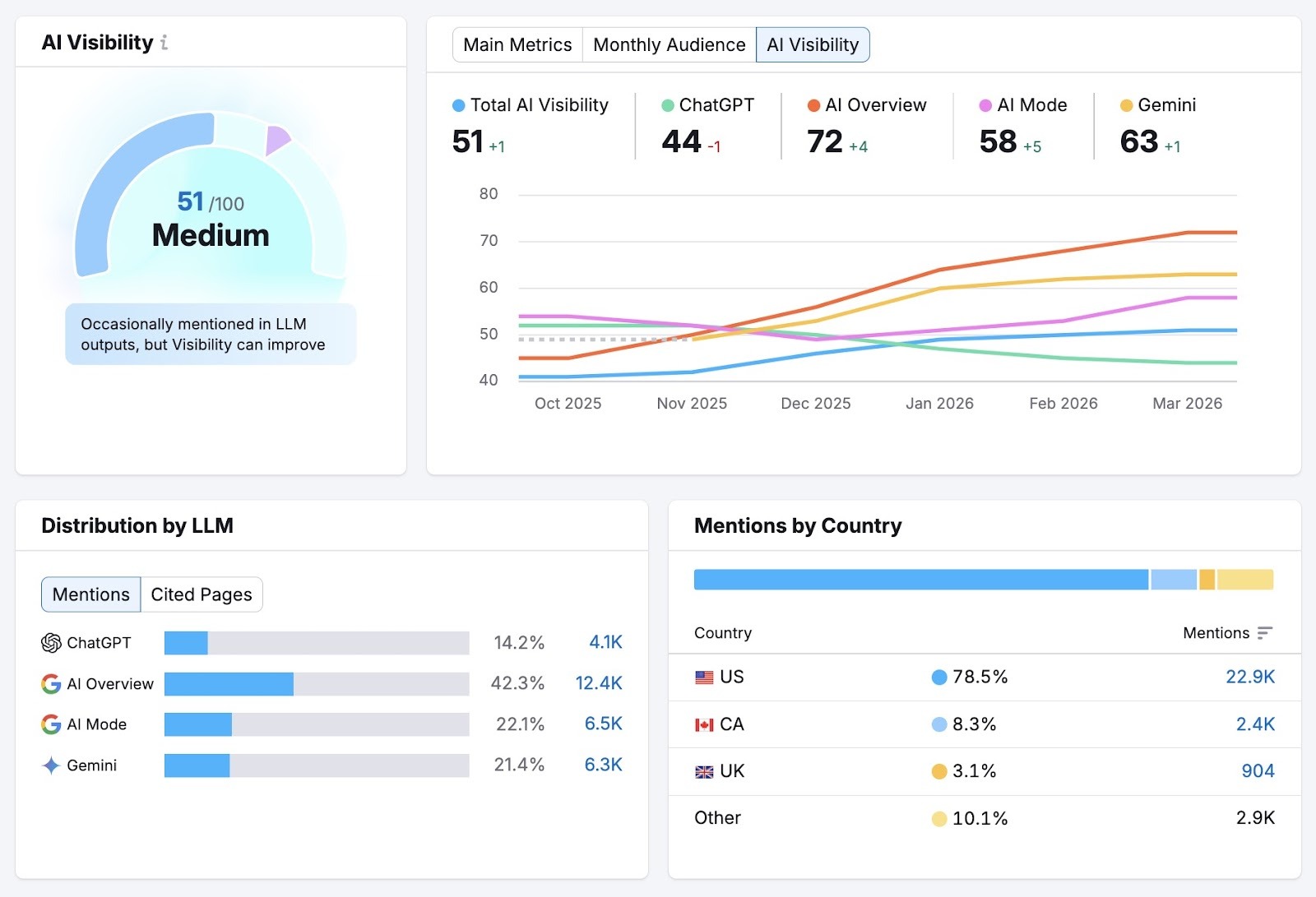Click the AI Visibility chart tab
The height and width of the screenshot is (897, 1316).
pyautogui.click(x=813, y=44)
